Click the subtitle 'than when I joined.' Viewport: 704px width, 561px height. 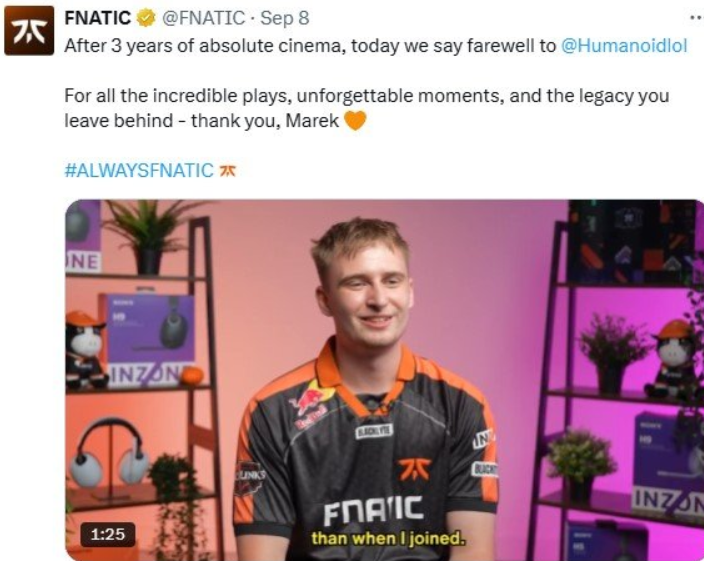coord(387,538)
